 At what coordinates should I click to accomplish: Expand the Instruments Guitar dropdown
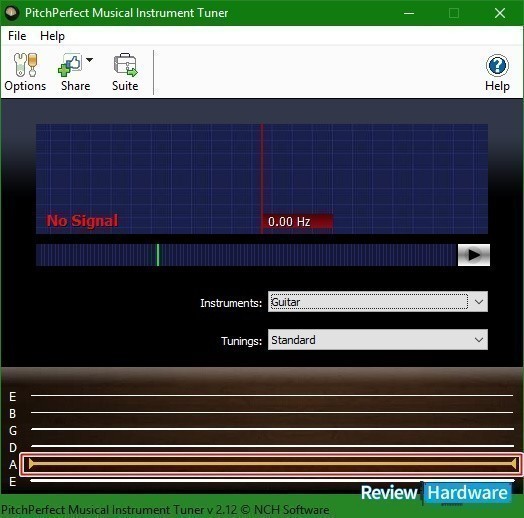coord(378,302)
